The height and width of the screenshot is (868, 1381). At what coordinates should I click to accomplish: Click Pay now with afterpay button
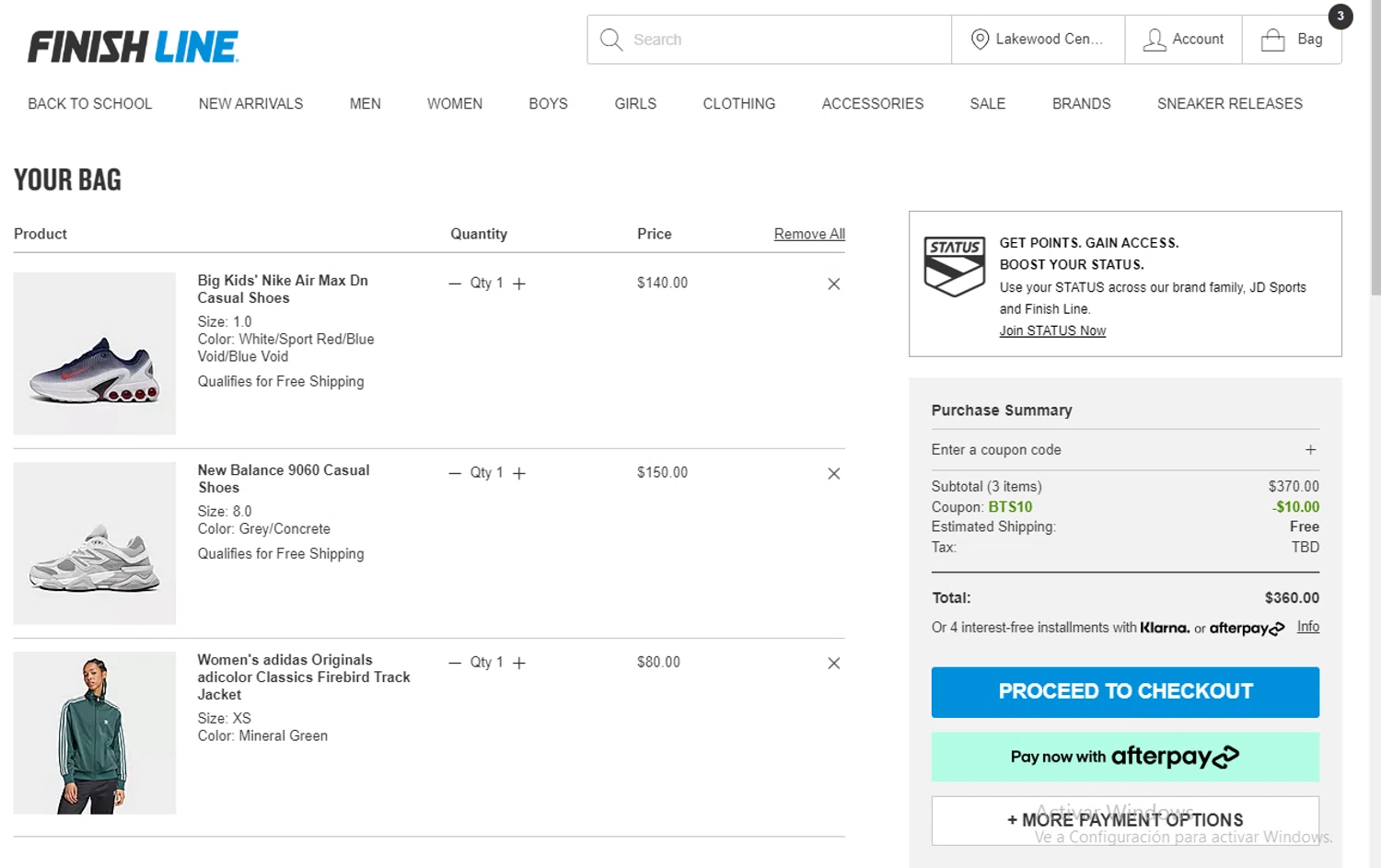click(x=1125, y=757)
